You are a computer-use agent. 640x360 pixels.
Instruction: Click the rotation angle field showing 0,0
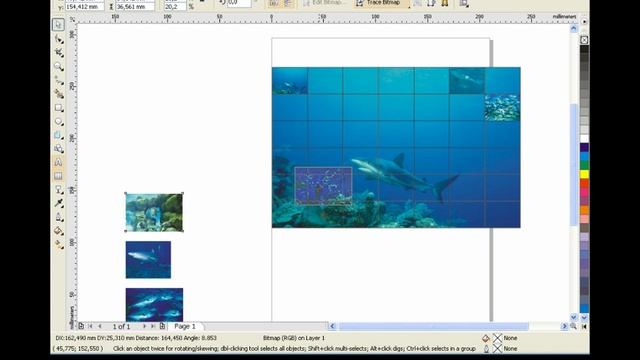point(239,3)
